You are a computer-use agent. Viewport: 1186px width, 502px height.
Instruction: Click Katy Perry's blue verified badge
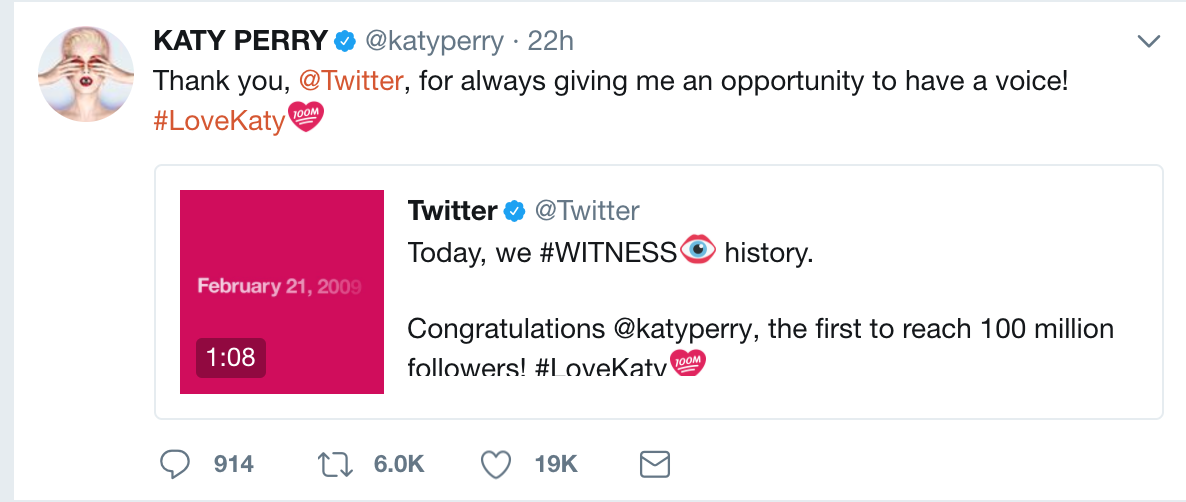pyautogui.click(x=345, y=41)
